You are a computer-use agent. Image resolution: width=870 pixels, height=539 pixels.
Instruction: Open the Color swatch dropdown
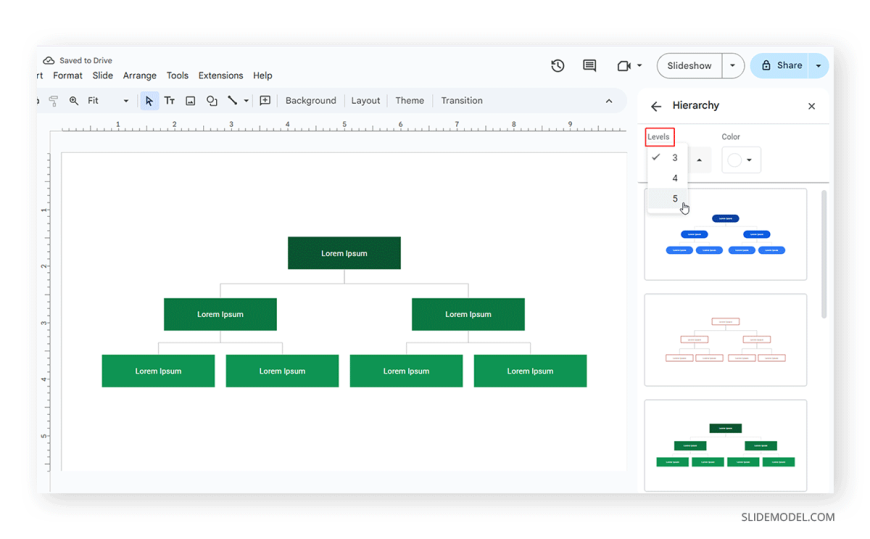click(x=741, y=160)
